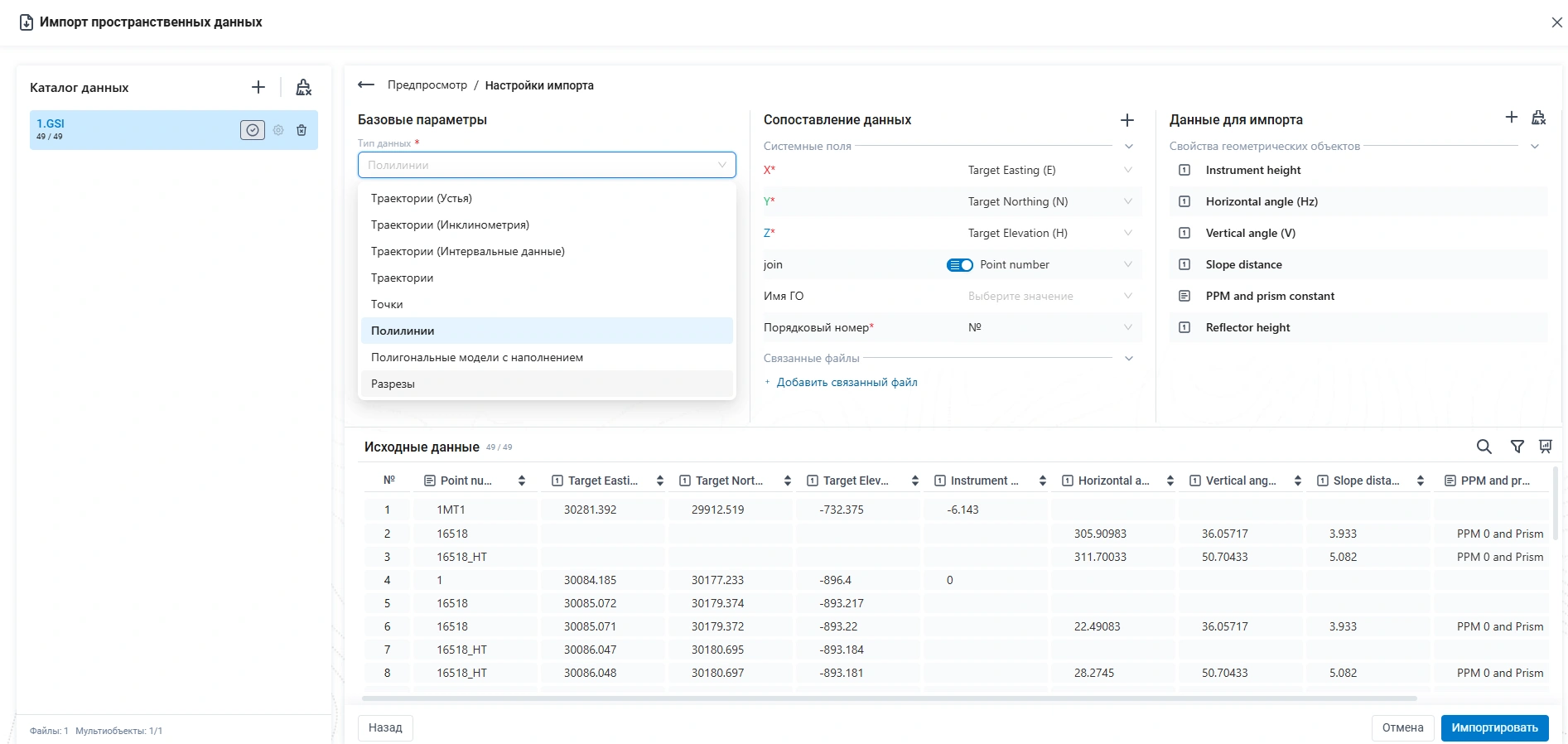Viewport: 1568px width, 744px height.
Task: Open the Имя ГО value dropdown
Action: (1050, 296)
